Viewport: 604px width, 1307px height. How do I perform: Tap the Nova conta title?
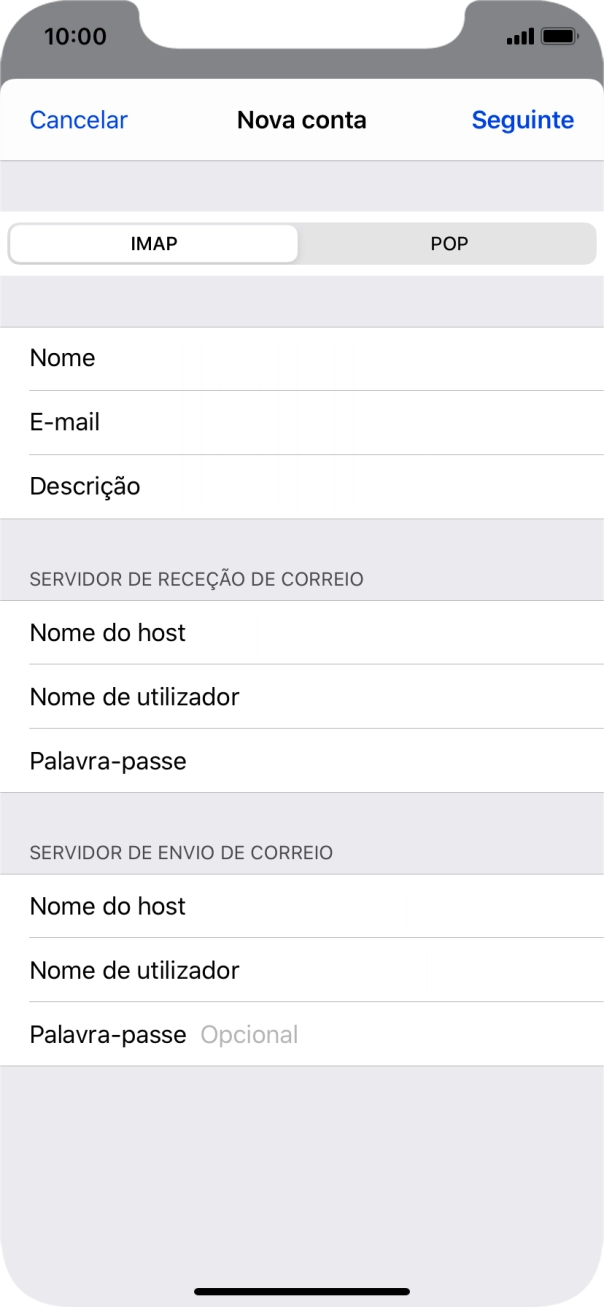tap(301, 119)
